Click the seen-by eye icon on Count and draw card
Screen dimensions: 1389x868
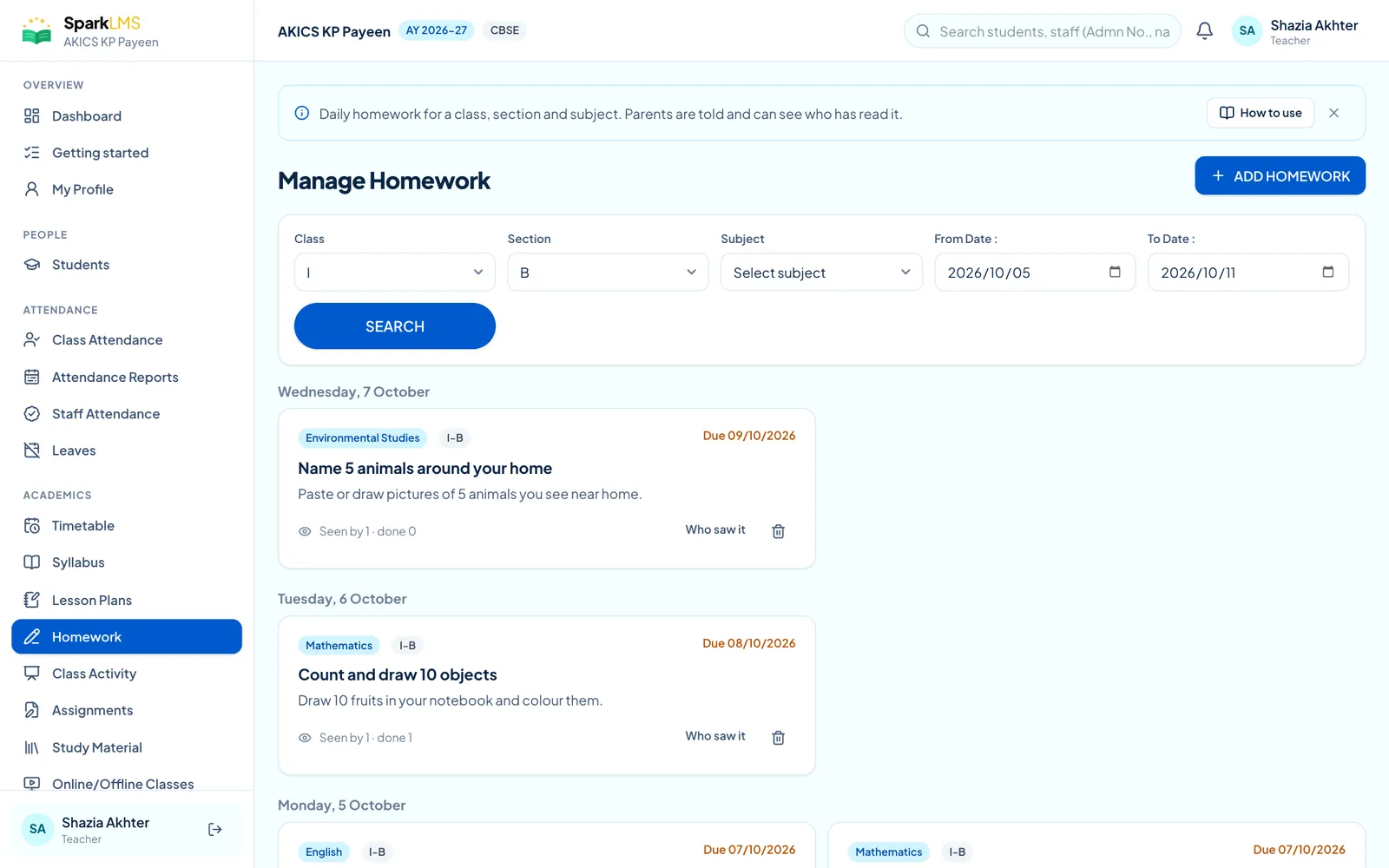coord(305,738)
